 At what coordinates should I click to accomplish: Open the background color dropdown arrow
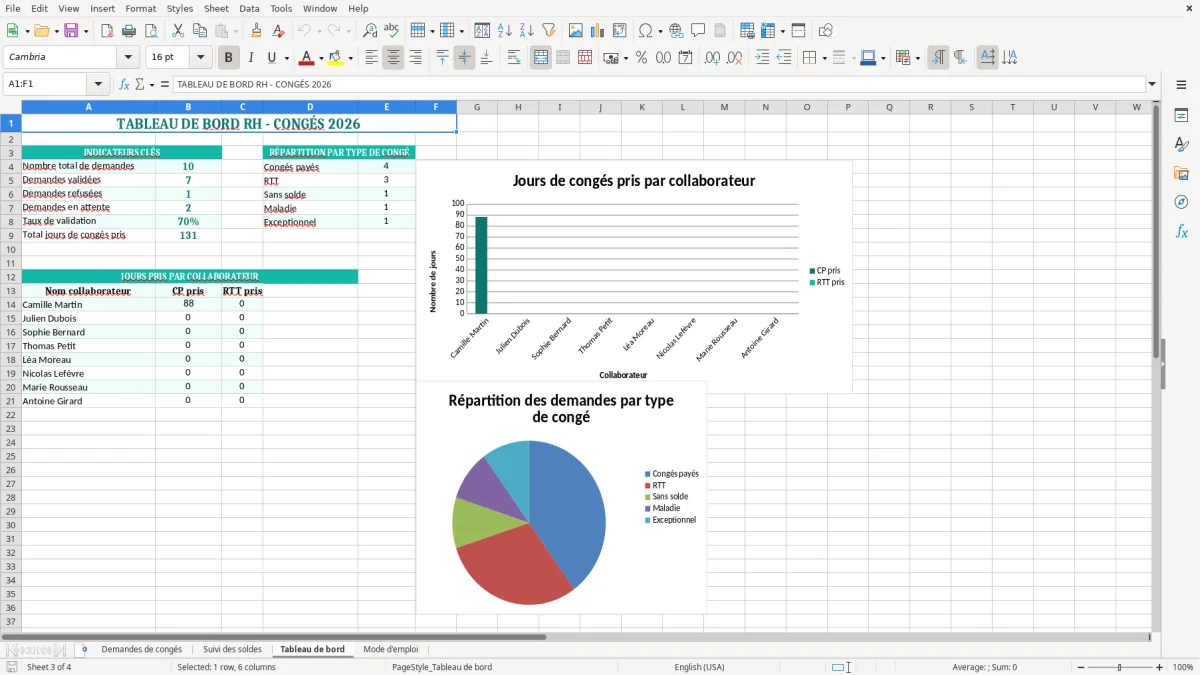(350, 58)
